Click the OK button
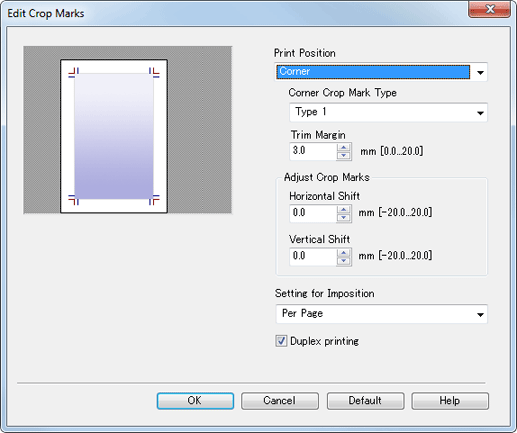The height and width of the screenshot is (433, 517). tap(195, 401)
